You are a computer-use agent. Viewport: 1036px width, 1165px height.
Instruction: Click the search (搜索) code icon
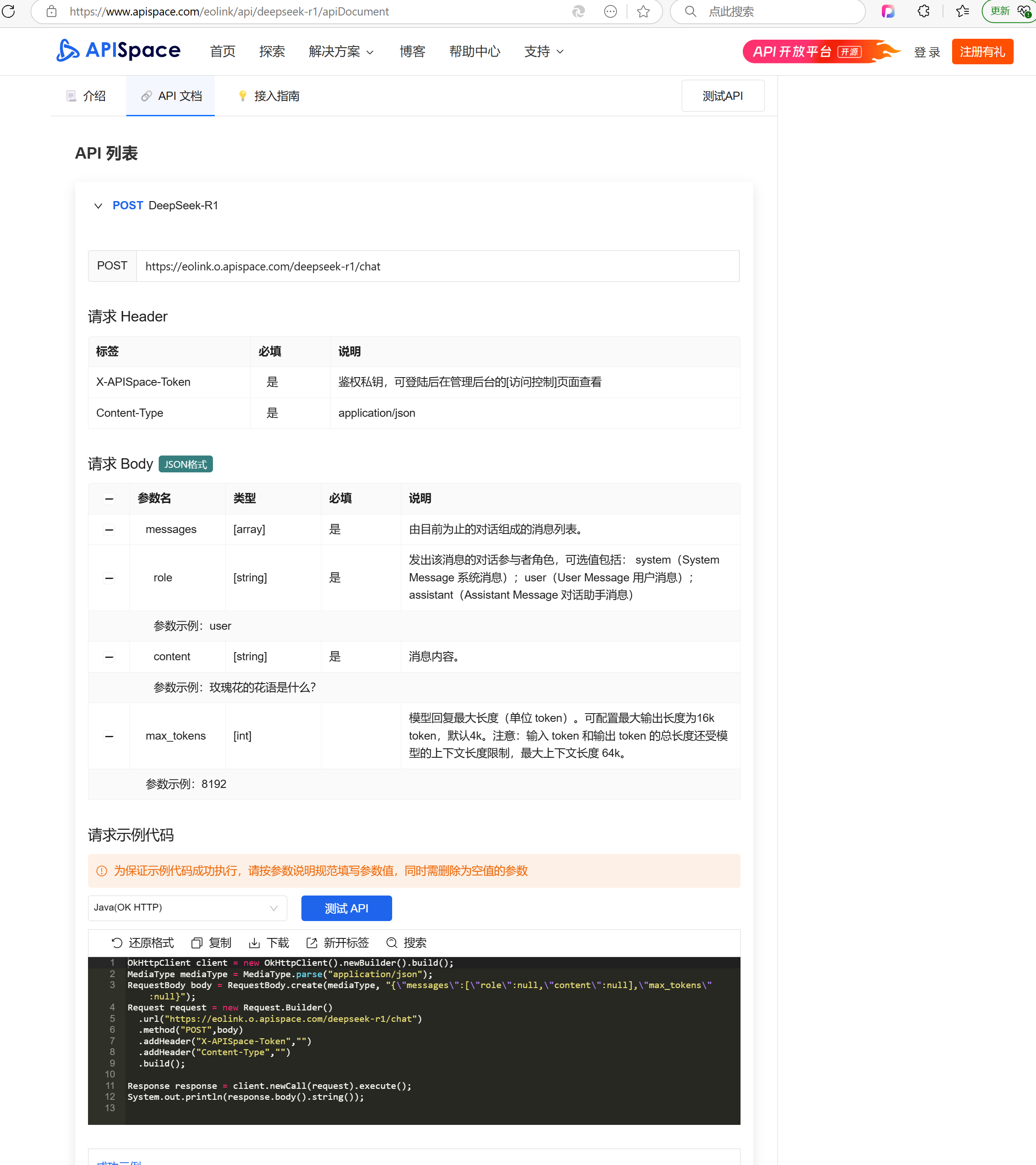click(x=392, y=943)
